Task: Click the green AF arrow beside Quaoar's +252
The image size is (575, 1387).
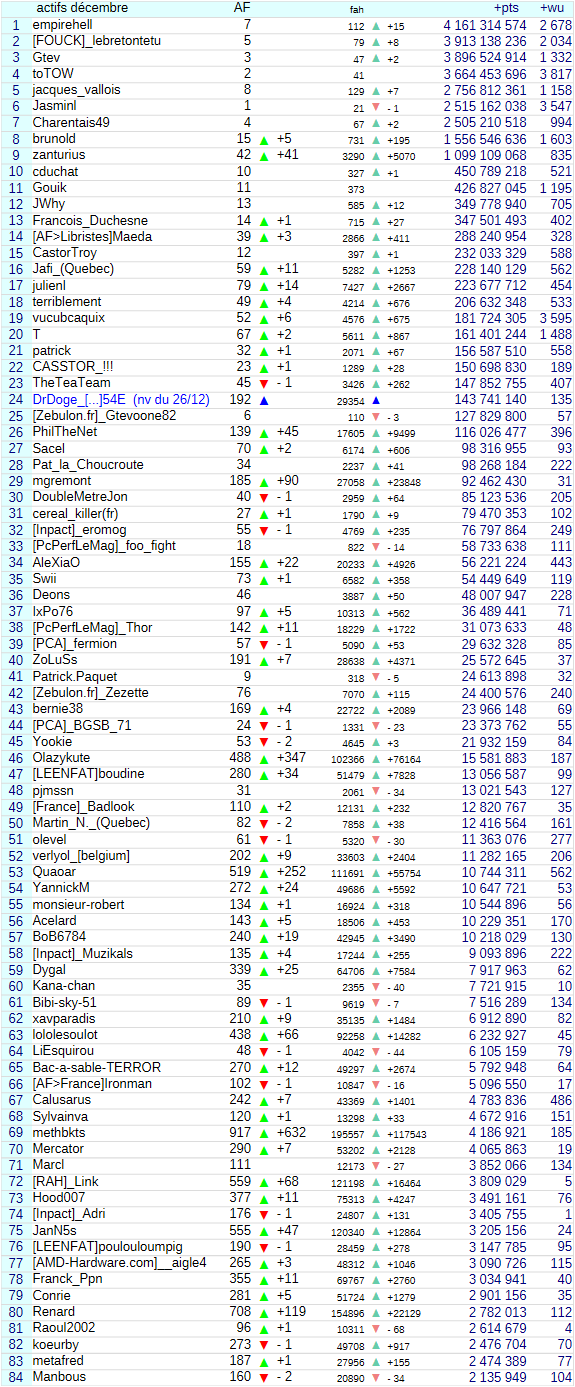Action: click(x=264, y=873)
